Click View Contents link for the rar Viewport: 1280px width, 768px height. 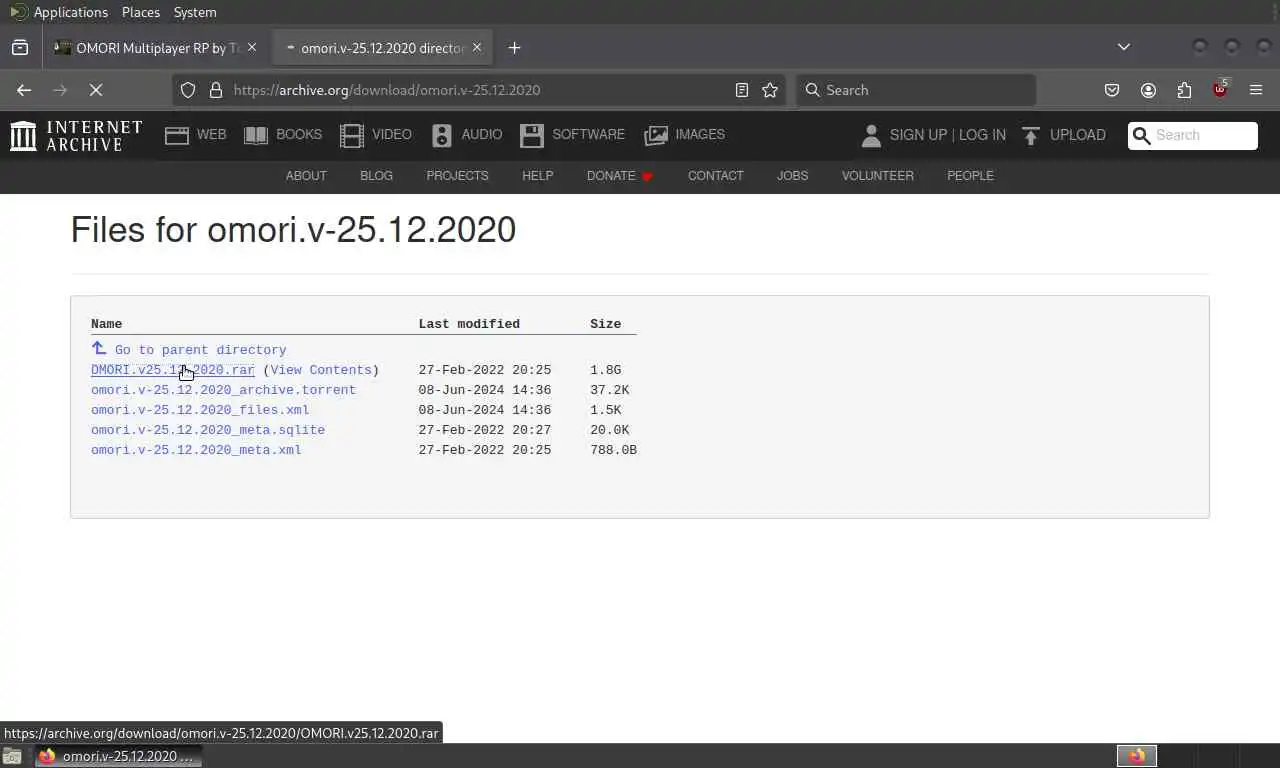click(x=321, y=370)
